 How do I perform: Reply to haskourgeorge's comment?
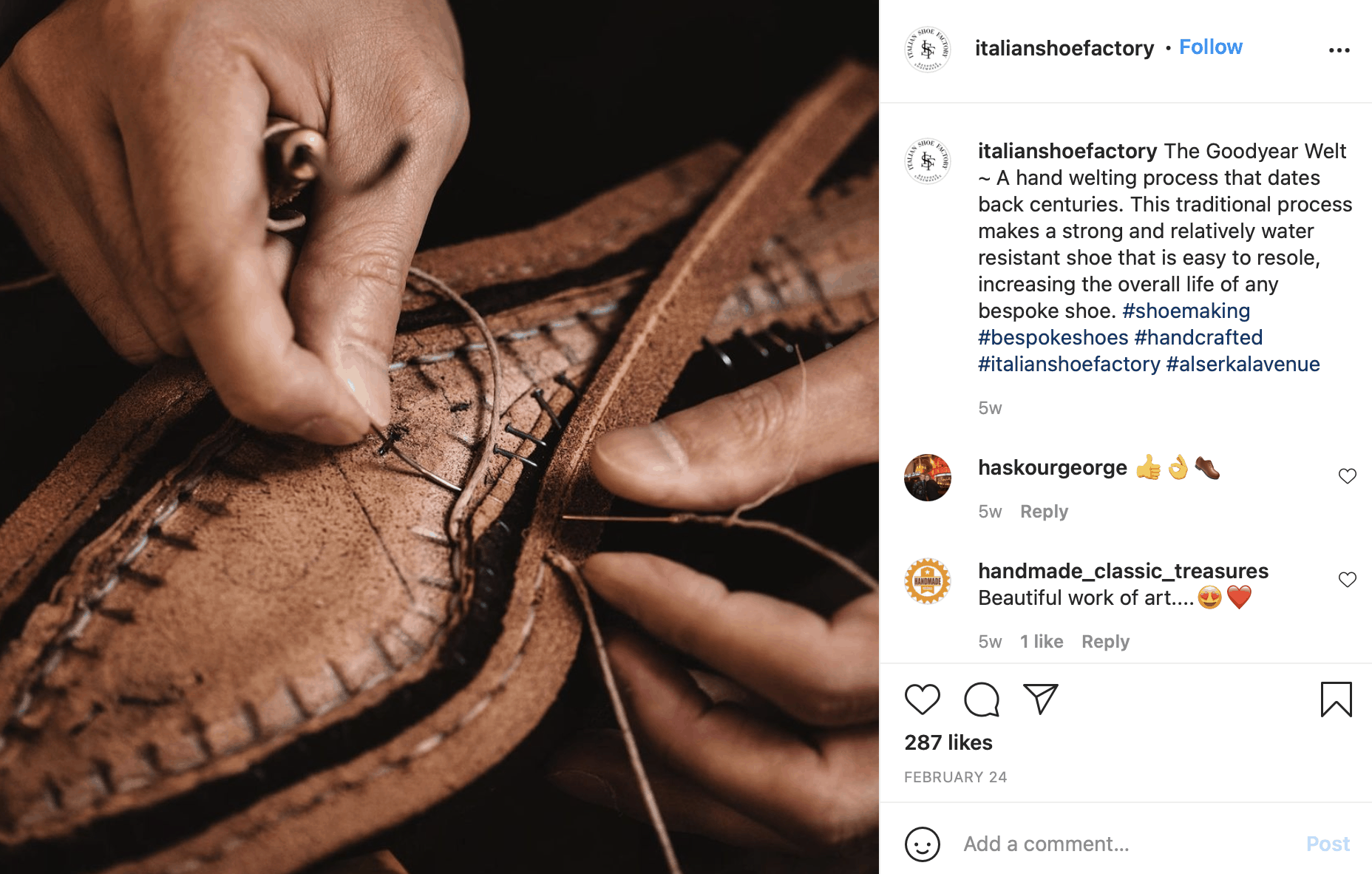pyautogui.click(x=1044, y=512)
